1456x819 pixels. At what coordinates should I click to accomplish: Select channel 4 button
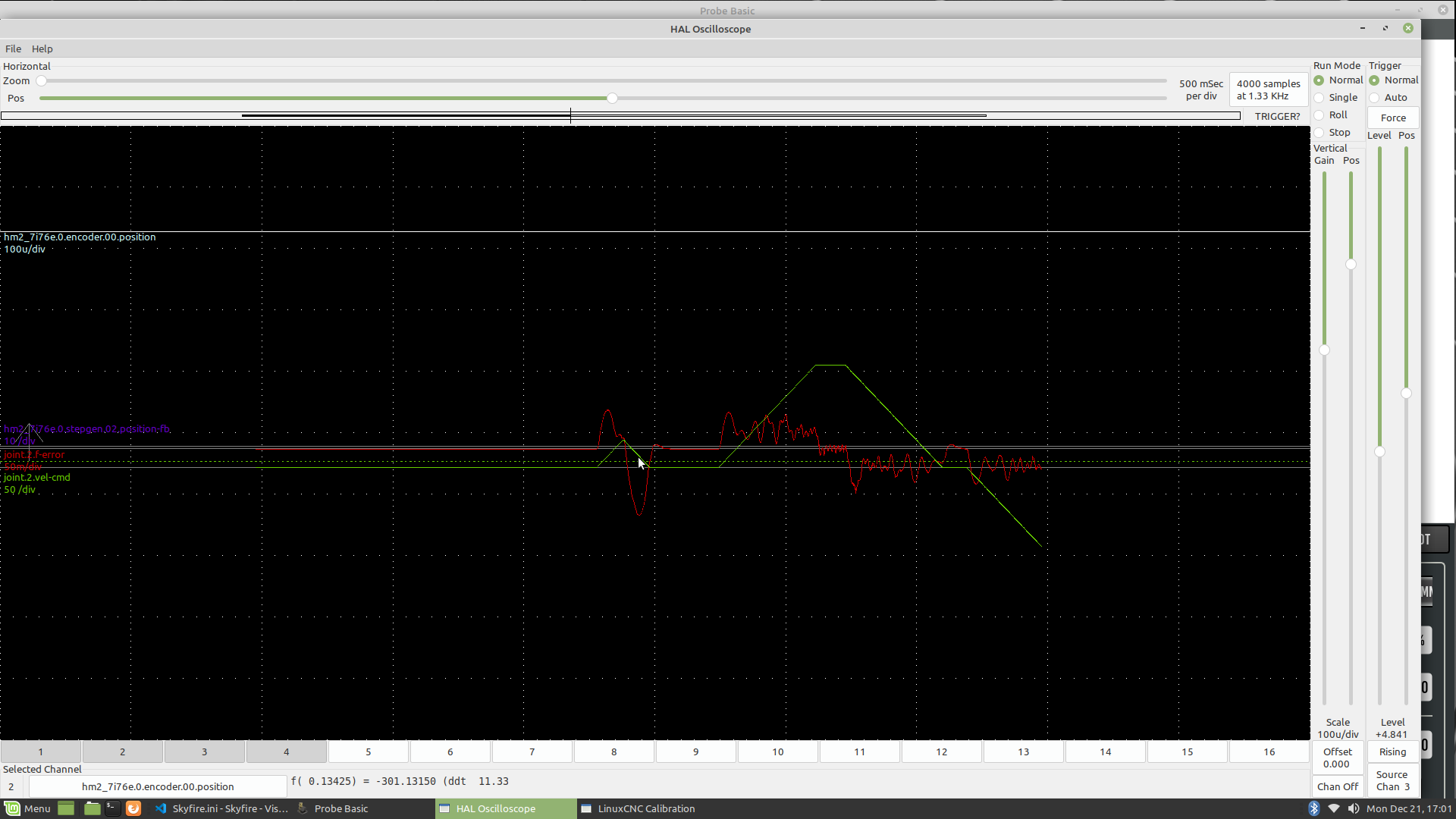click(x=287, y=752)
